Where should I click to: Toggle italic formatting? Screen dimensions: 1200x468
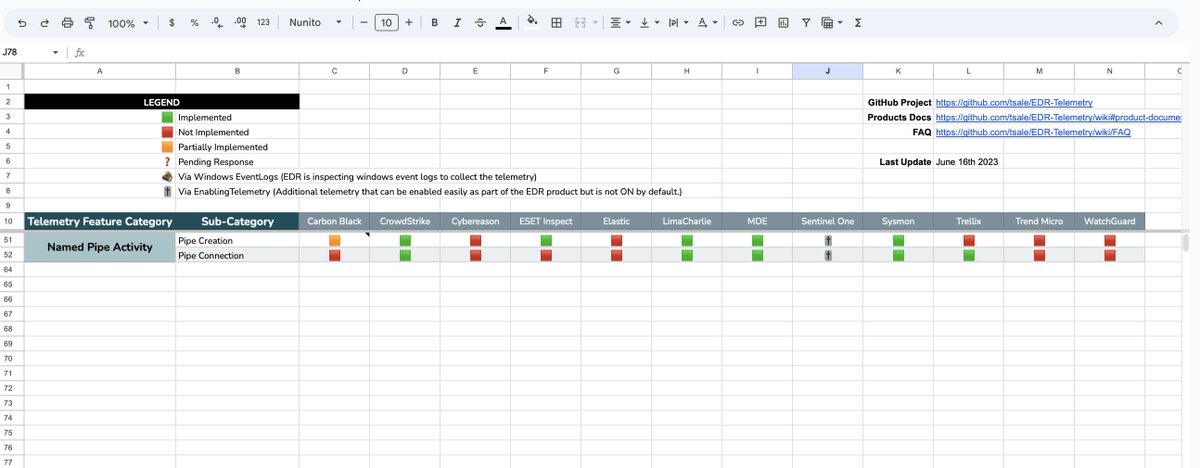(x=457, y=22)
